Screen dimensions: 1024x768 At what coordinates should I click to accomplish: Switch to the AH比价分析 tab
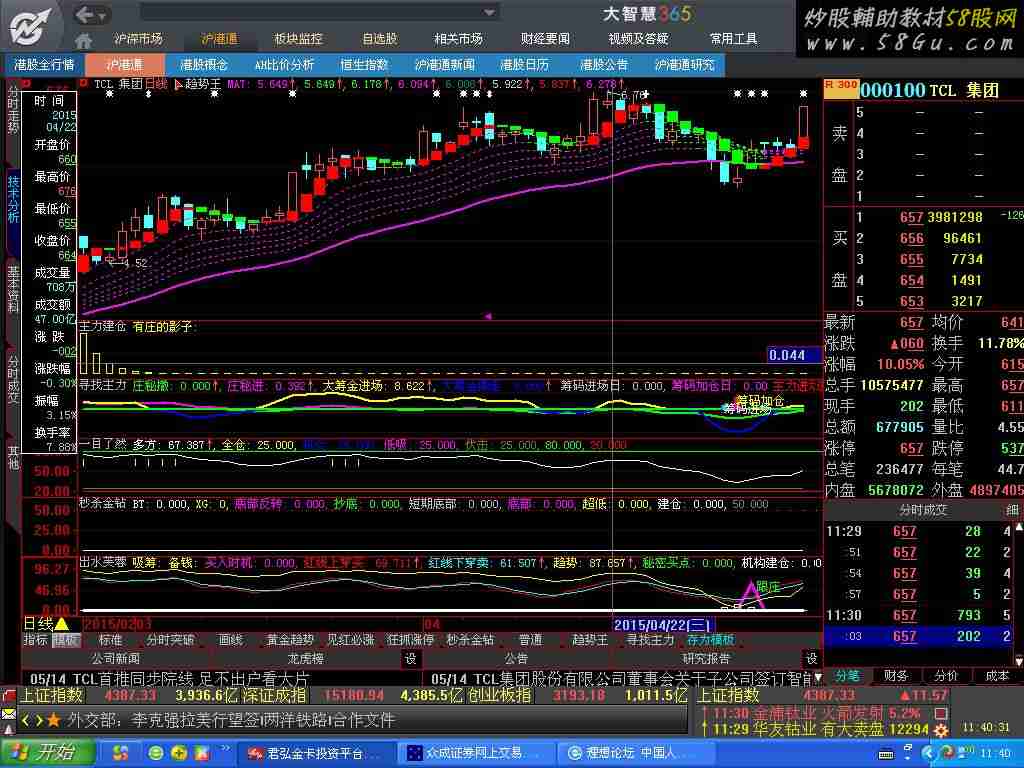(284, 65)
